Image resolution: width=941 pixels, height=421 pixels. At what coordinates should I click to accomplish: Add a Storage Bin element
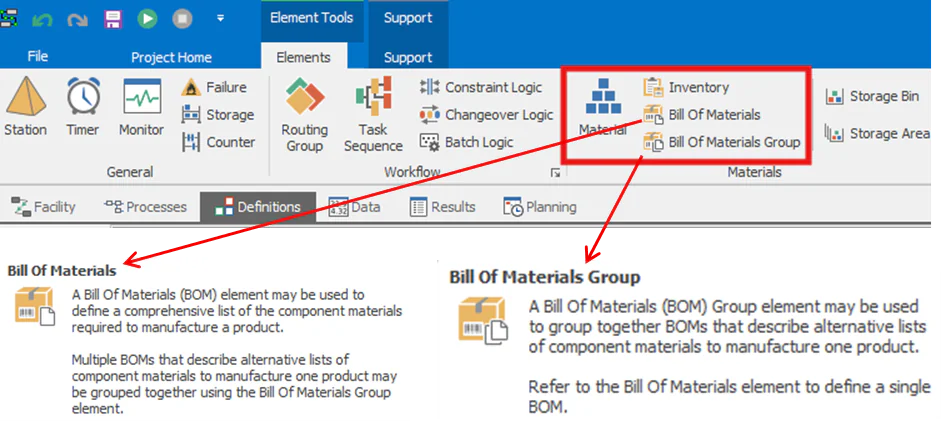pyautogui.click(x=872, y=97)
